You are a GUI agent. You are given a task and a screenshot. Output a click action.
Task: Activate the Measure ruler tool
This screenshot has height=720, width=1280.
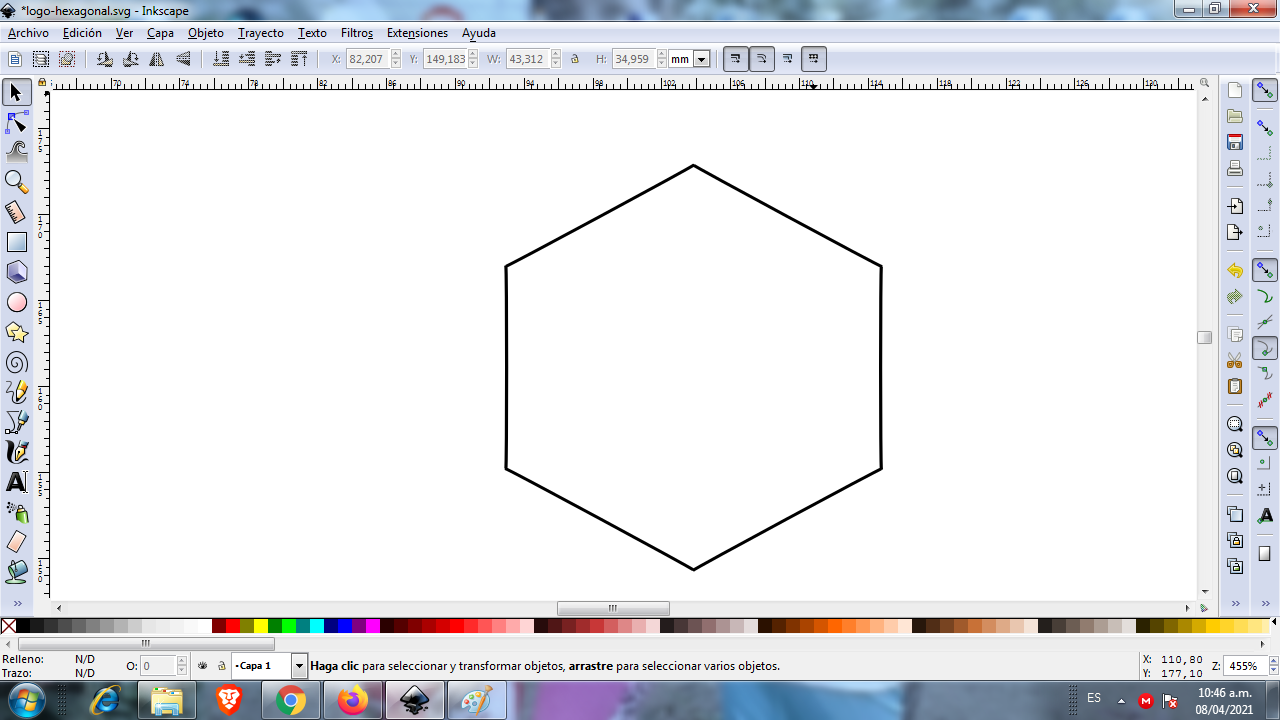click(x=16, y=212)
